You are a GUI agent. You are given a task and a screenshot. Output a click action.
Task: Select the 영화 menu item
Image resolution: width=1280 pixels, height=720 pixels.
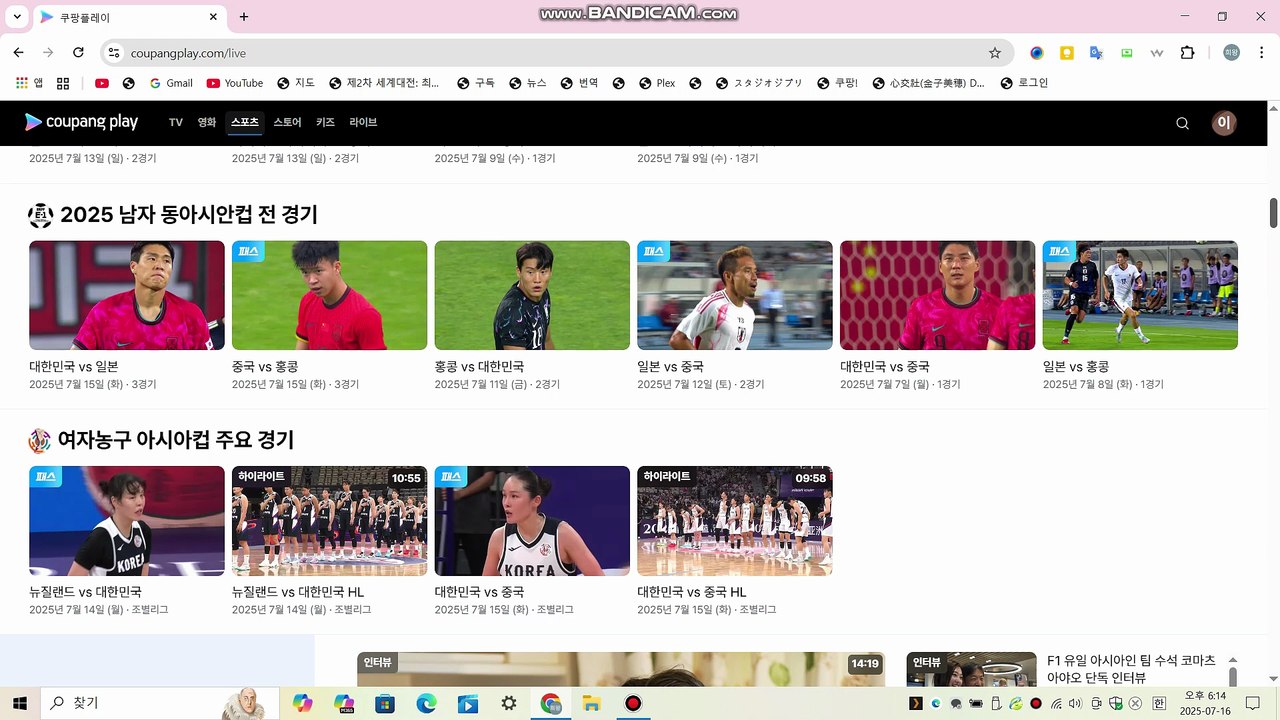tap(207, 122)
